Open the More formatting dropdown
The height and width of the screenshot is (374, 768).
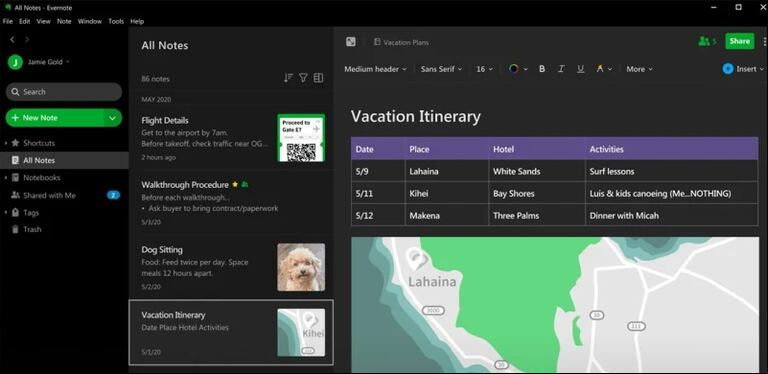(x=639, y=69)
